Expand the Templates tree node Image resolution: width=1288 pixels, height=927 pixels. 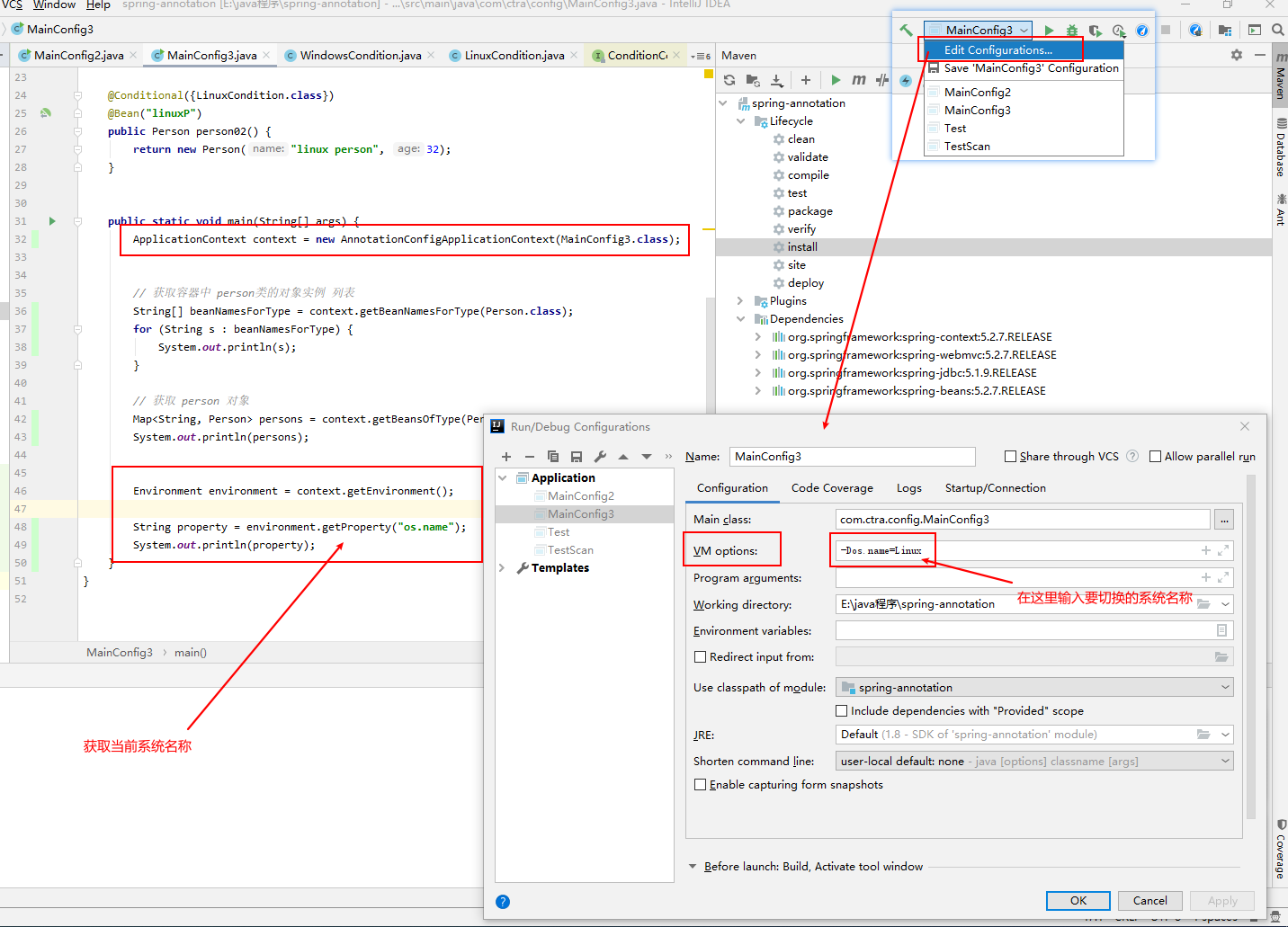pos(503,568)
